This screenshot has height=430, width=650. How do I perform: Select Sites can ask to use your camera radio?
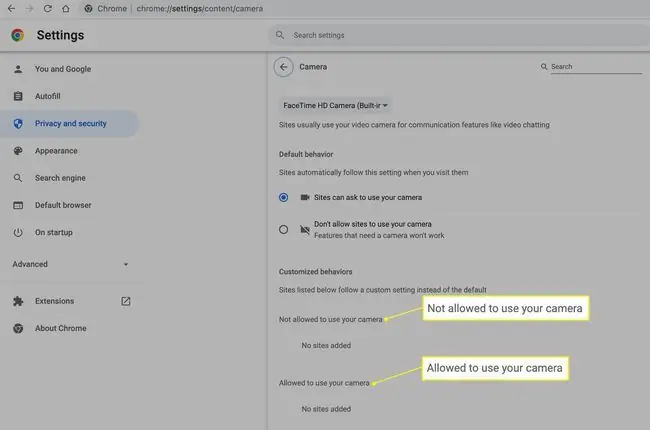coord(284,197)
